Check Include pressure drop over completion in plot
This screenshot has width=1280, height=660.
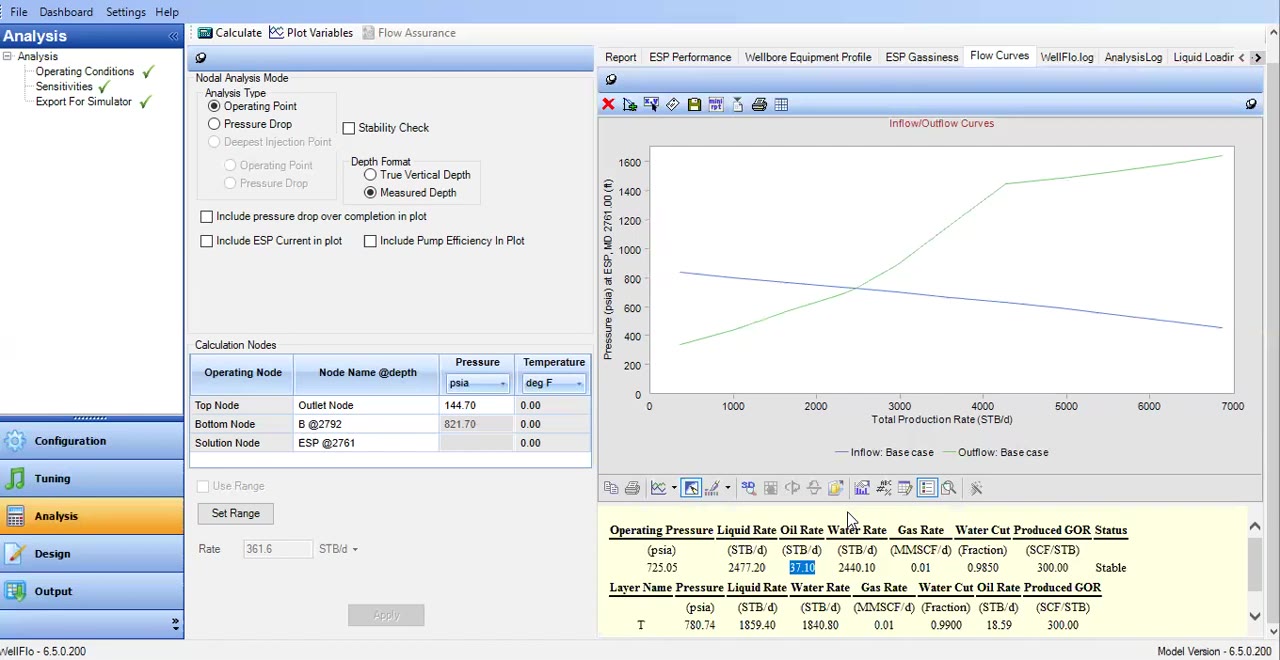(206, 216)
